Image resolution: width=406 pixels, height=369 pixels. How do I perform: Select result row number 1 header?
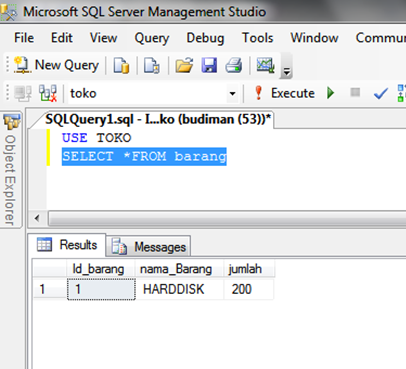tap(50, 289)
